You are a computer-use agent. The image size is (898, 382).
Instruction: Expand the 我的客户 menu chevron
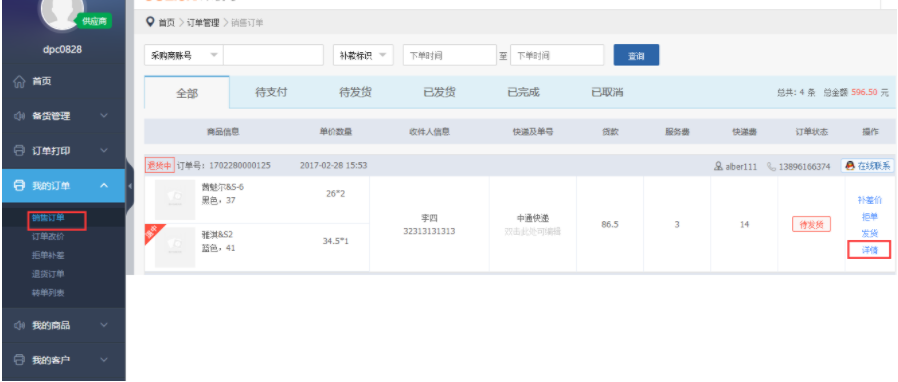(x=104, y=360)
